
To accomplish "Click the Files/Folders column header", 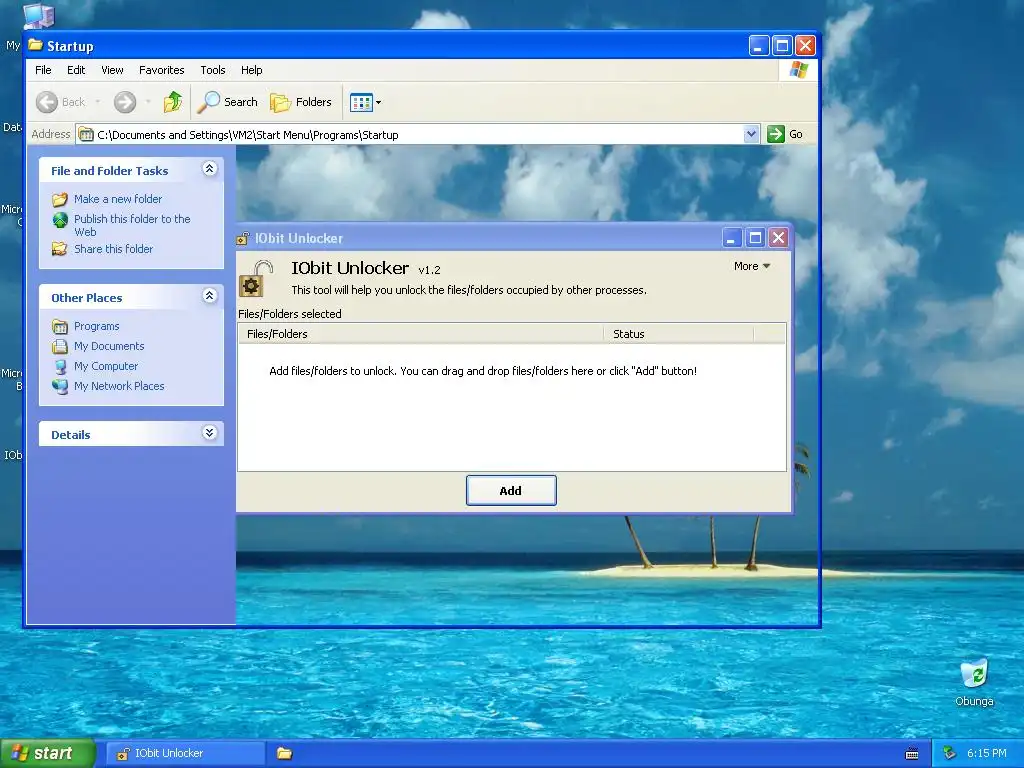I will [420, 334].
